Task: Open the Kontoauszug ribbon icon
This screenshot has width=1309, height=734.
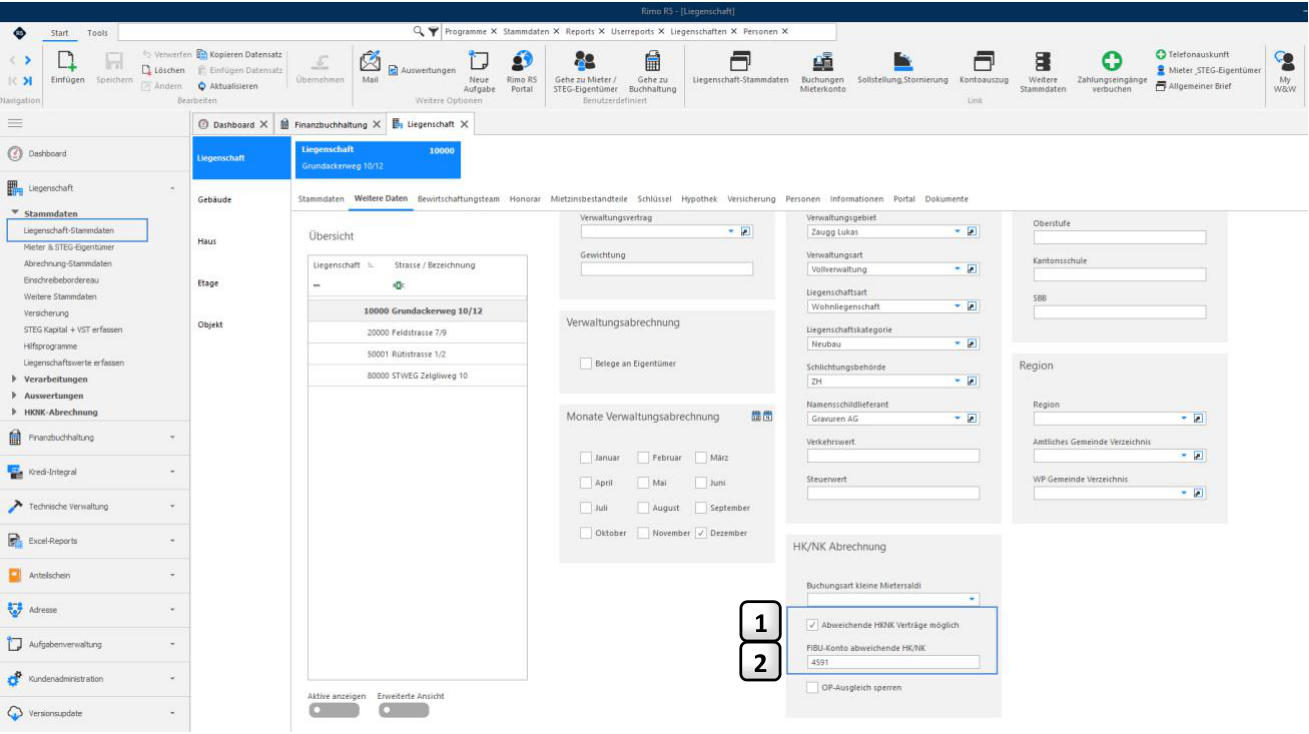Action: coord(984,61)
